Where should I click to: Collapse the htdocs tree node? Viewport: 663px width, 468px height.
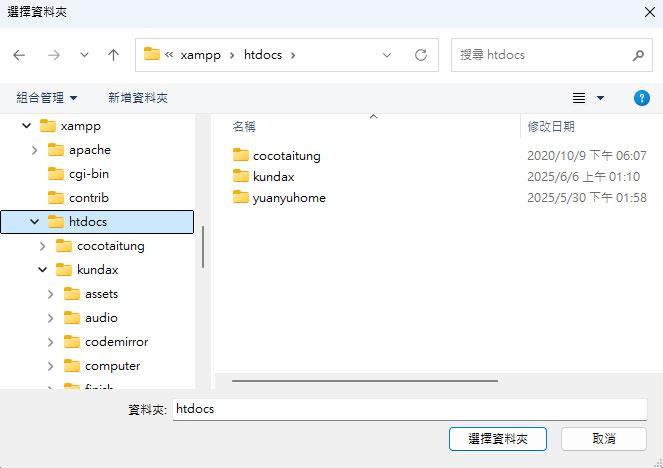pos(34,222)
